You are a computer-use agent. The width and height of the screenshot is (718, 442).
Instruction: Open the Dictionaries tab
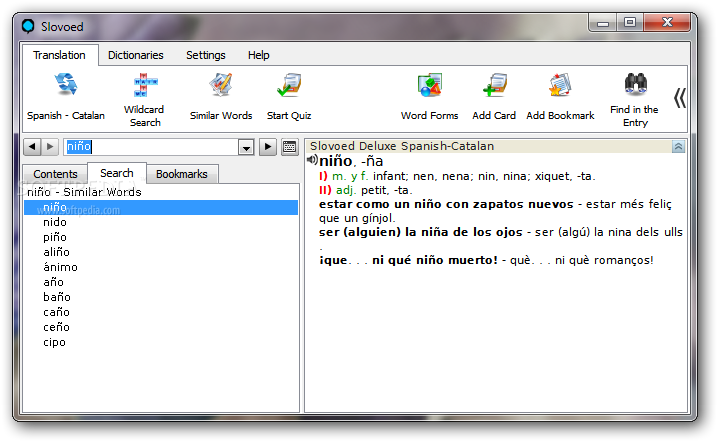(136, 55)
